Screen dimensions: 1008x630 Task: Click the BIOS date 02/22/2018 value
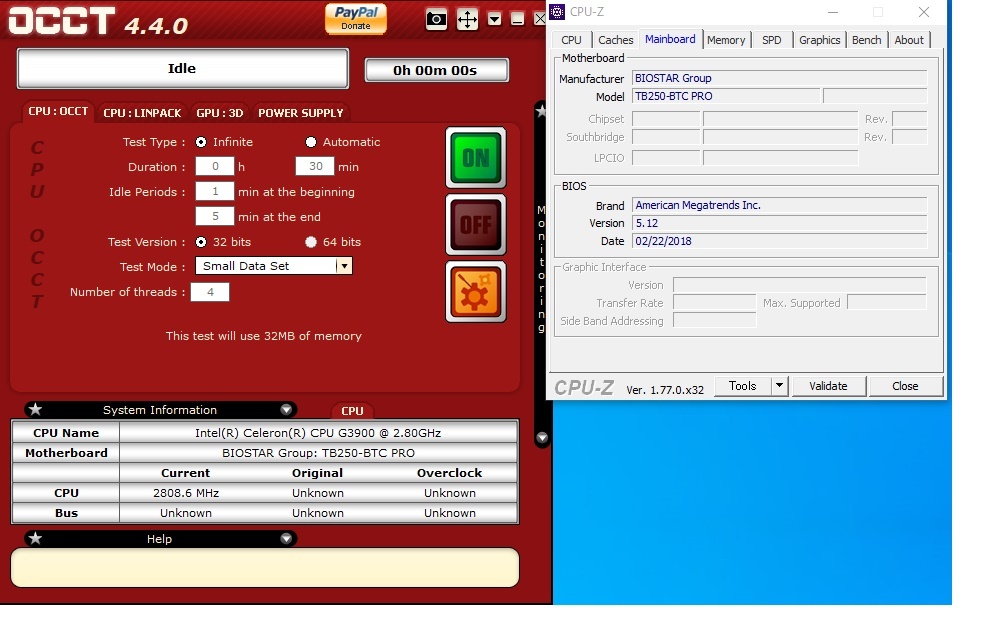(779, 242)
